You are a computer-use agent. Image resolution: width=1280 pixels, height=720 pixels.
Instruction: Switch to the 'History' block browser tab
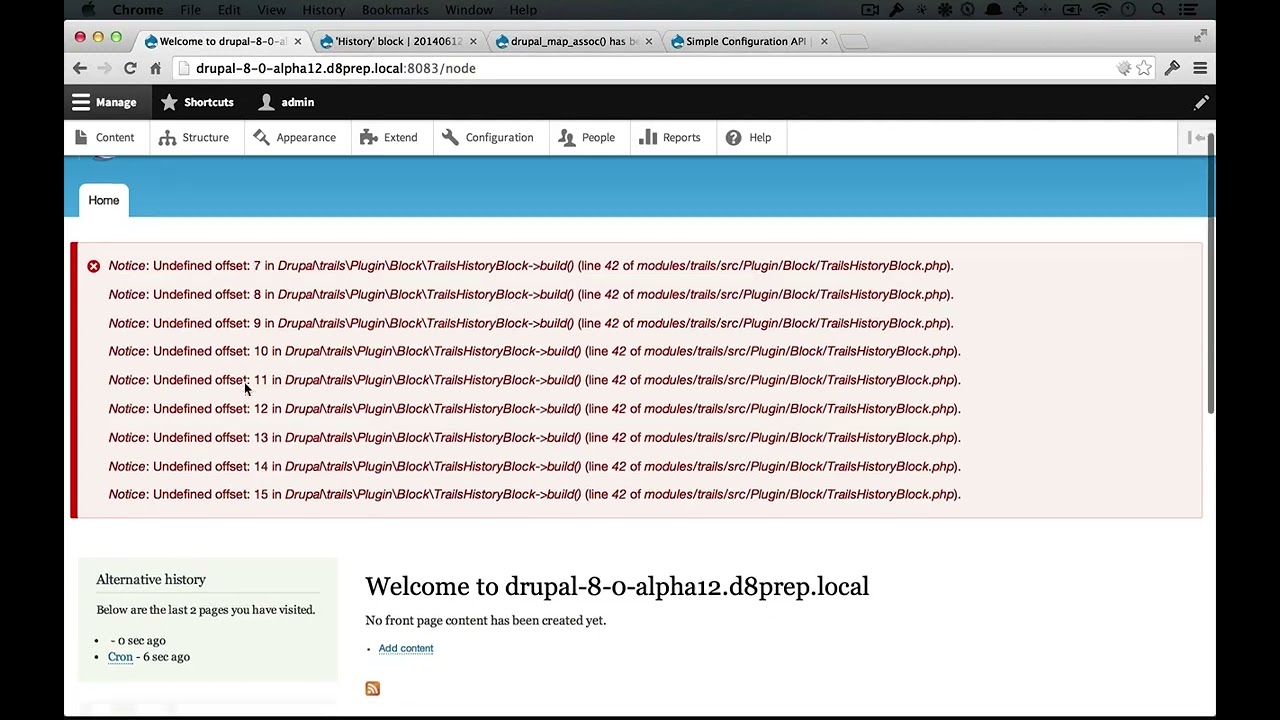coord(399,41)
